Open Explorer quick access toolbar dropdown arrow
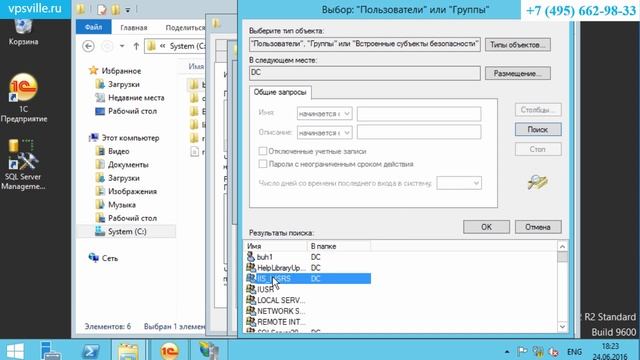The height and width of the screenshot is (360, 640). 128,10
